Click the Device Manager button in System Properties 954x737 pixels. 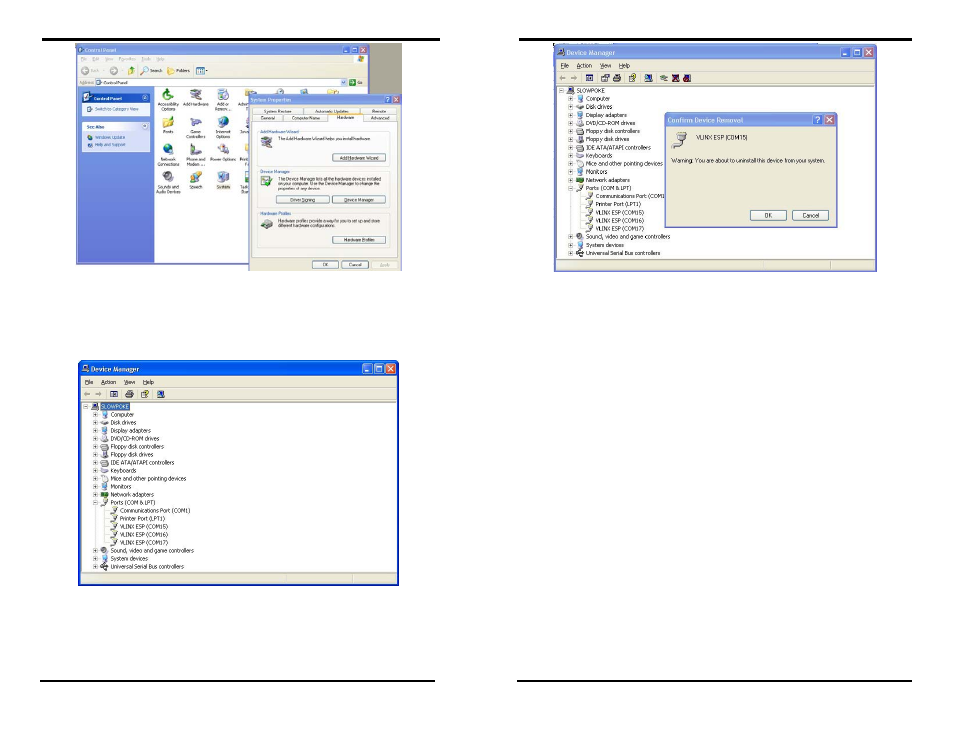tap(359, 200)
